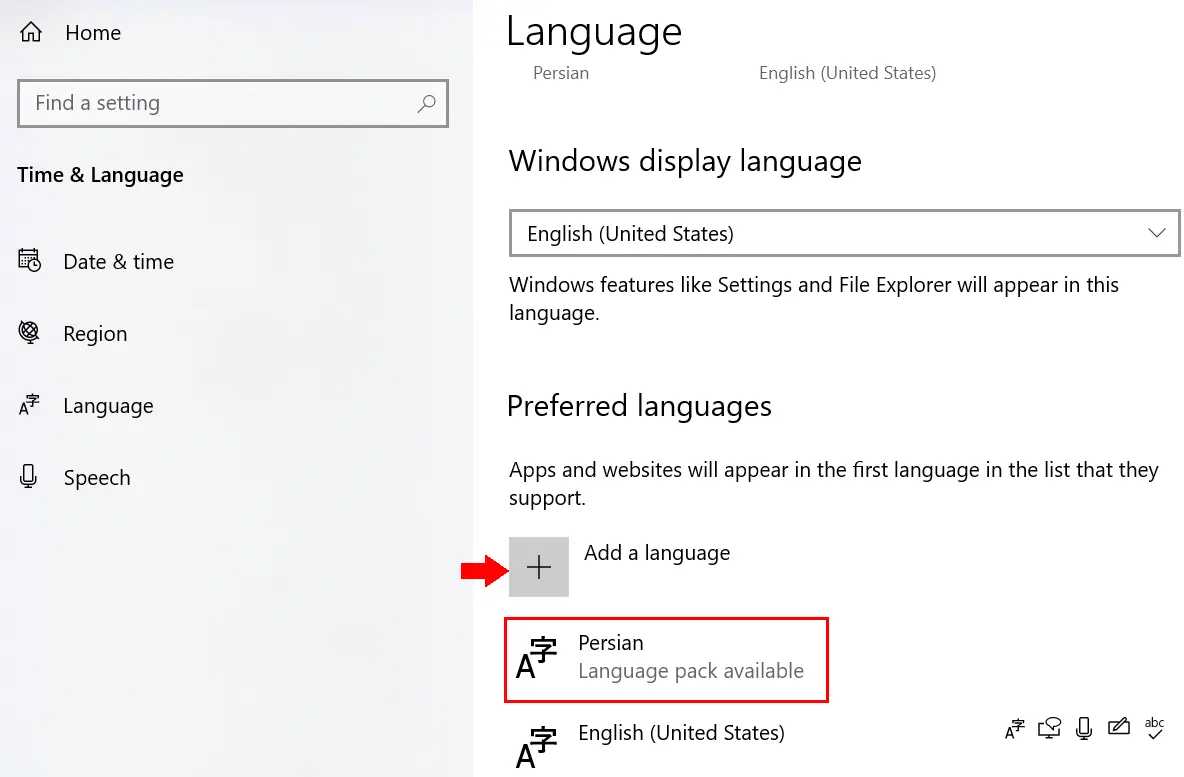The height and width of the screenshot is (777, 1184).
Task: Click the Speech microphone icon
Action: pos(29,476)
